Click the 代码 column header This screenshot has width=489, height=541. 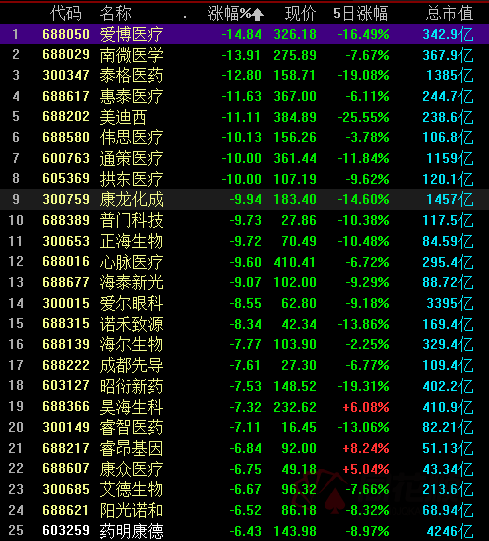pyautogui.click(x=66, y=14)
